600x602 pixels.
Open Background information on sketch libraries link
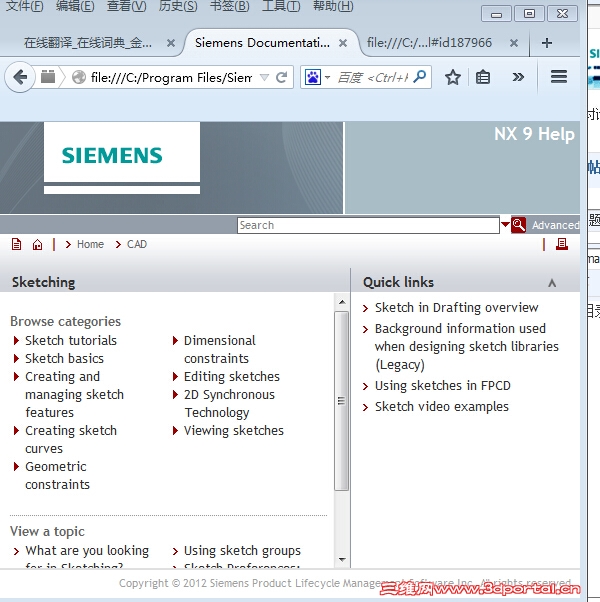[x=466, y=346]
